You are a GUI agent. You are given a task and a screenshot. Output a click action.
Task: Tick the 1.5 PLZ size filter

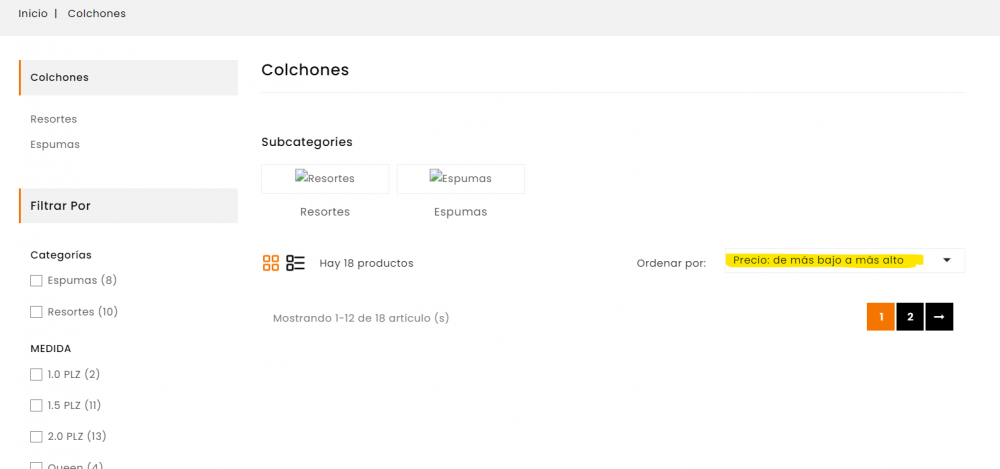click(x=37, y=406)
